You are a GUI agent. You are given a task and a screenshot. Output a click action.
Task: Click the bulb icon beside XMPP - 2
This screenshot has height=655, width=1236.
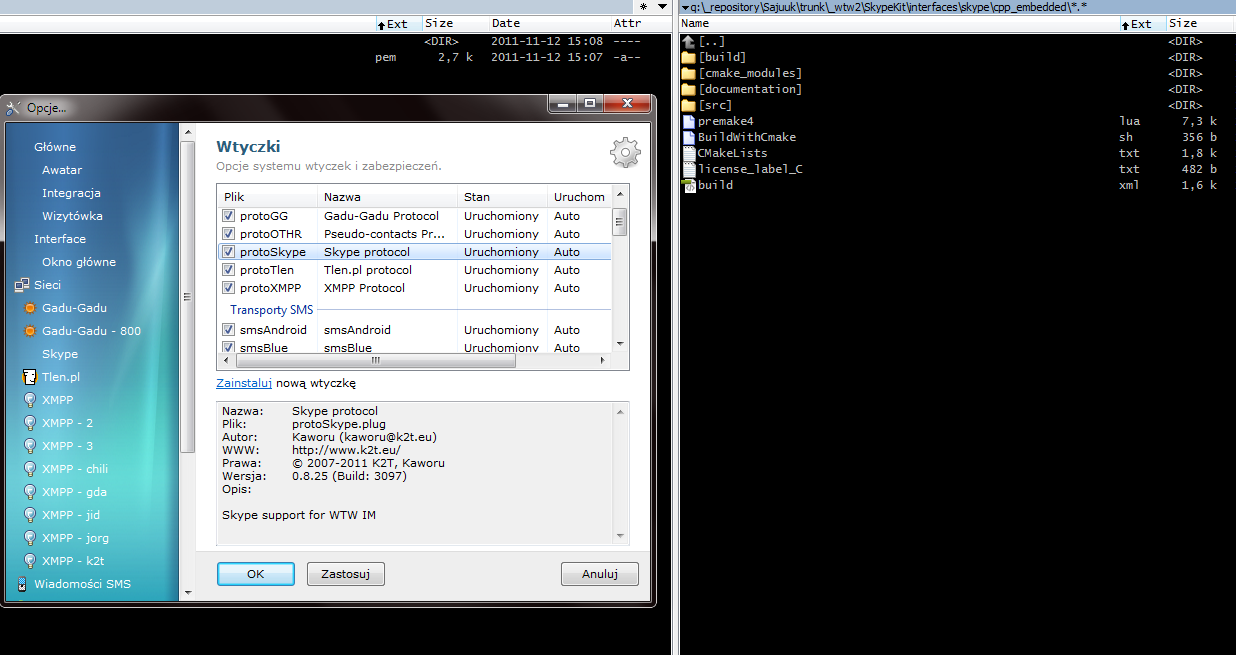click(x=30, y=423)
